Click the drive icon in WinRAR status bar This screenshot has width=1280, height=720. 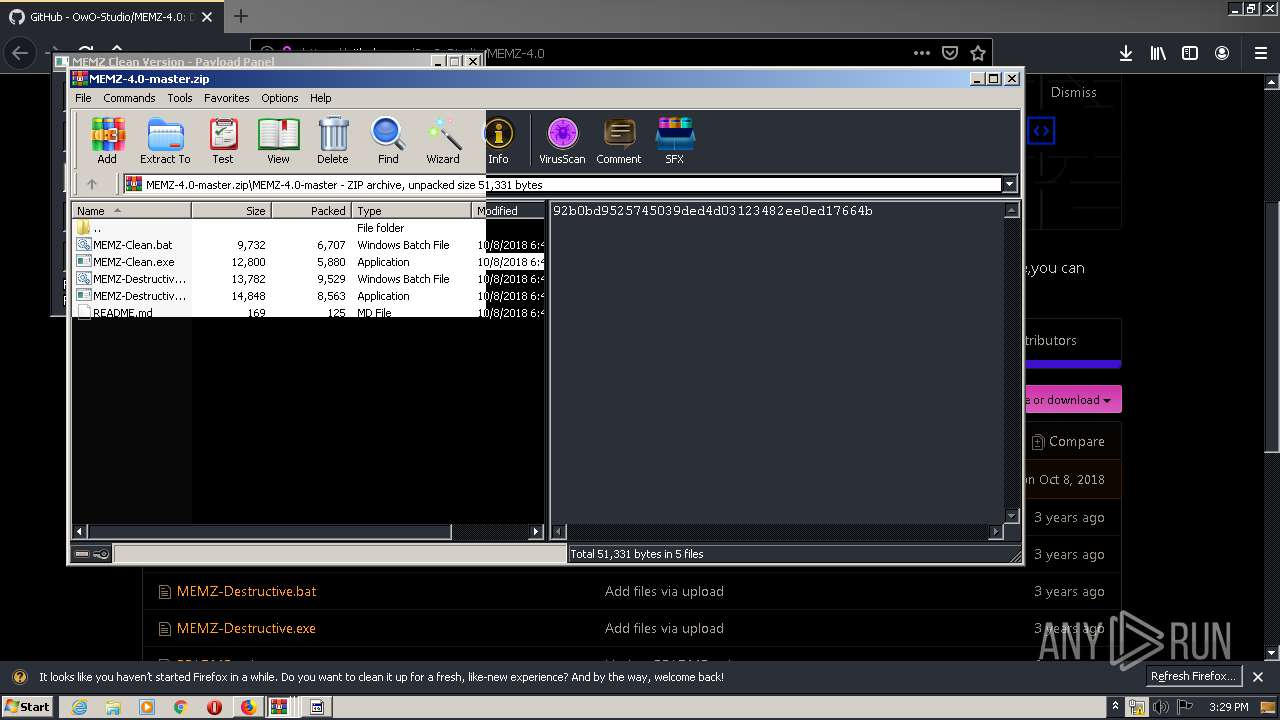(x=82, y=553)
